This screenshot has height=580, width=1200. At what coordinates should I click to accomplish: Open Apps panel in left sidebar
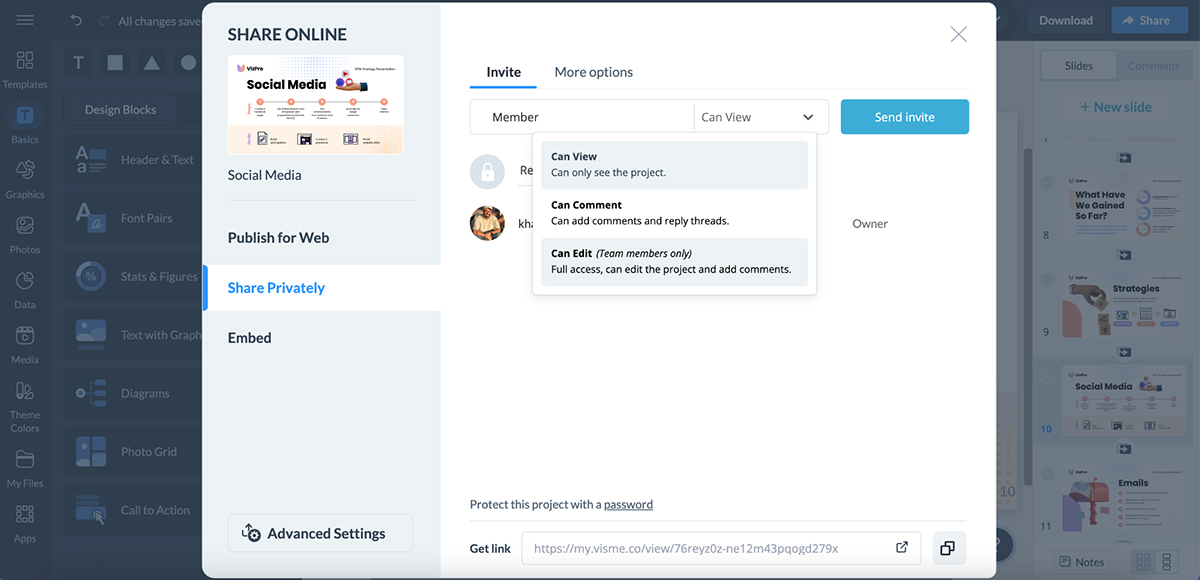click(25, 522)
